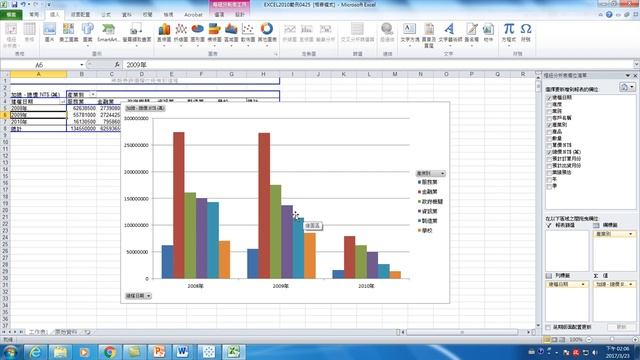Select the 金融業 red legend entry

tap(427, 191)
